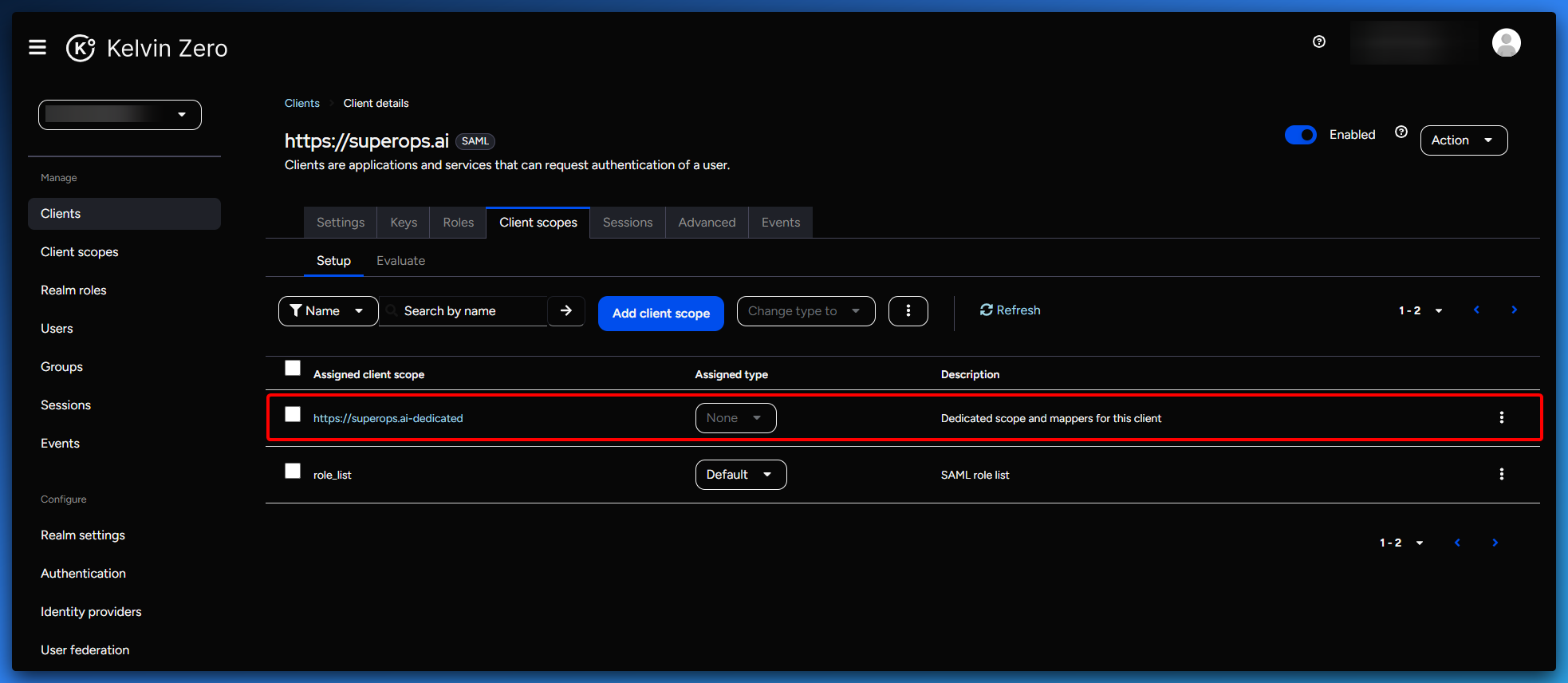The height and width of the screenshot is (683, 1568).
Task: Open Clients in the sidebar
Action: coord(124,214)
